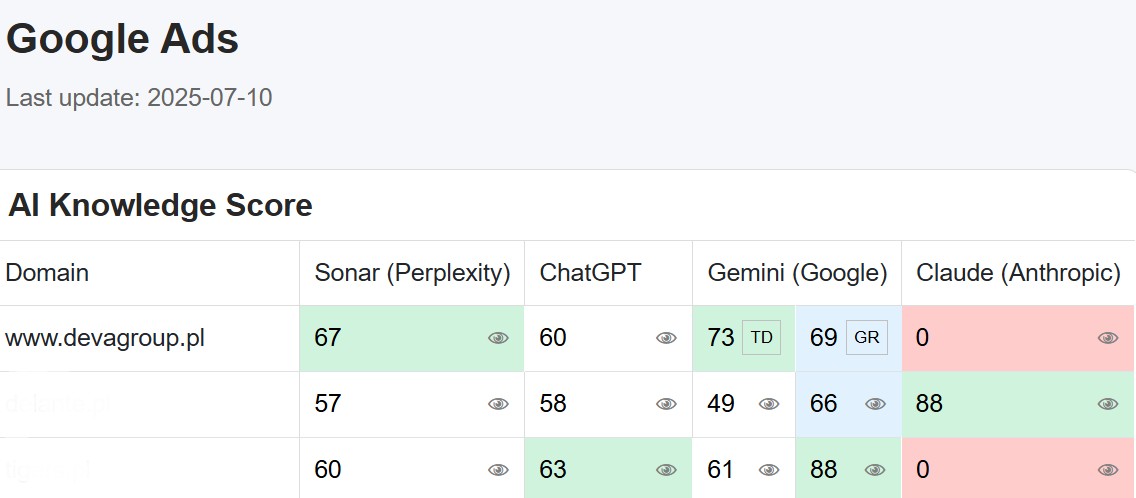Open the www.devagroup.pl domain link
Image resolution: width=1136 pixels, height=498 pixels.
(105, 338)
